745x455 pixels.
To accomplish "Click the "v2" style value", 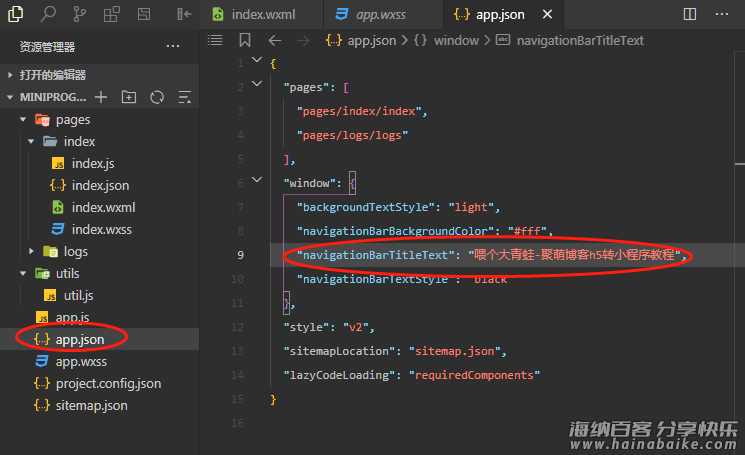I will tap(355, 327).
